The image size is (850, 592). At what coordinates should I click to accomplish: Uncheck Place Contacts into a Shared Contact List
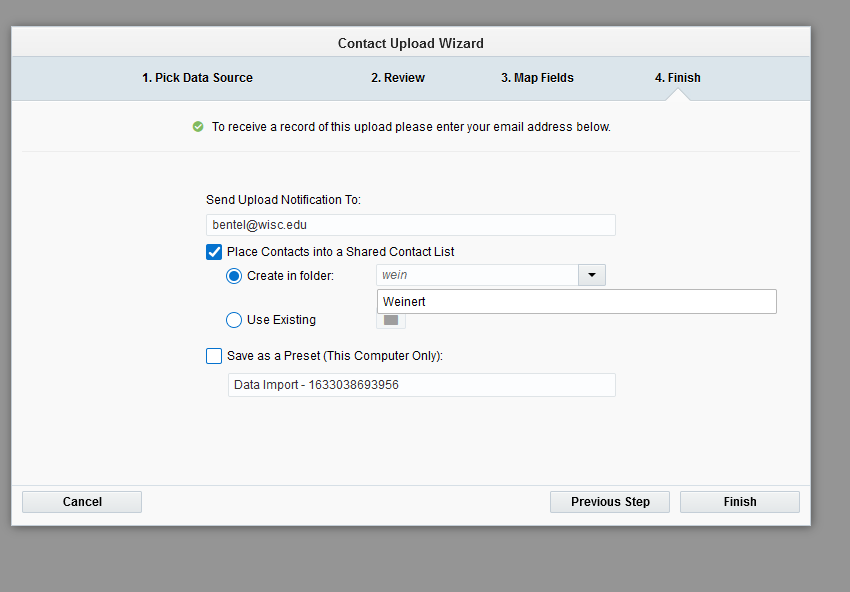tap(214, 252)
